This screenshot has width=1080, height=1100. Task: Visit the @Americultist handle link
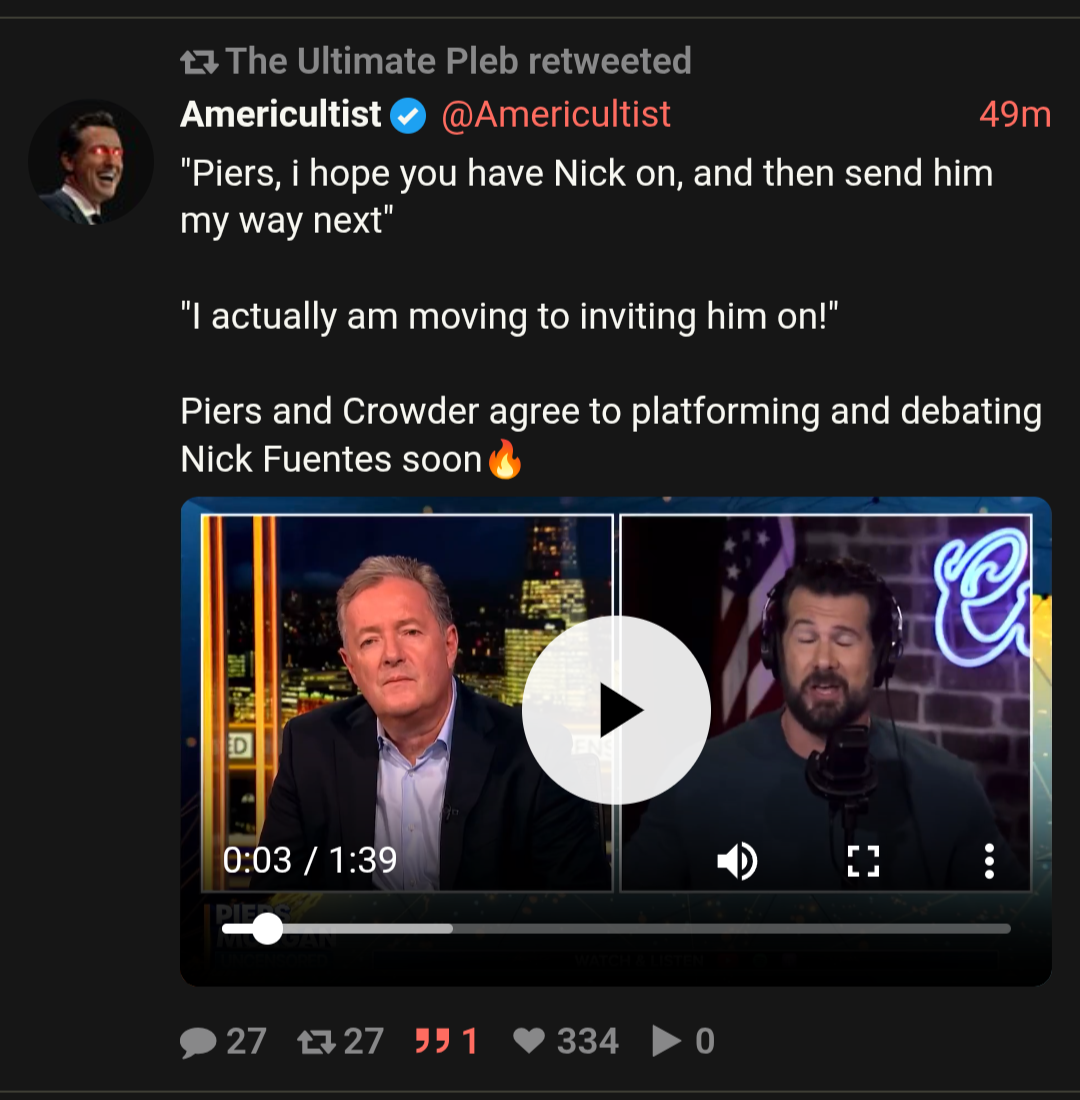(x=556, y=115)
